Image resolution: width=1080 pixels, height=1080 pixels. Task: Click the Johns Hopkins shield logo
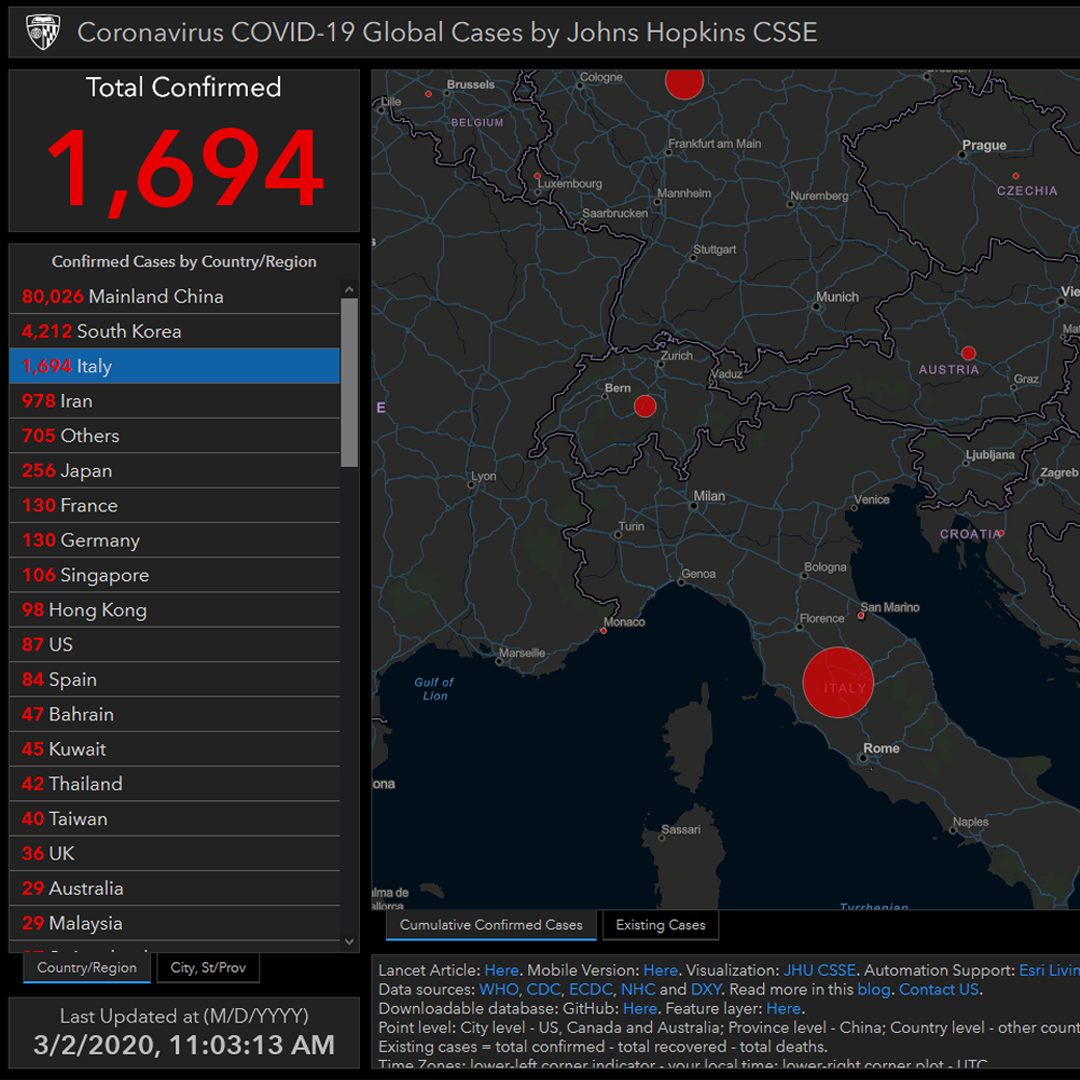(x=43, y=32)
